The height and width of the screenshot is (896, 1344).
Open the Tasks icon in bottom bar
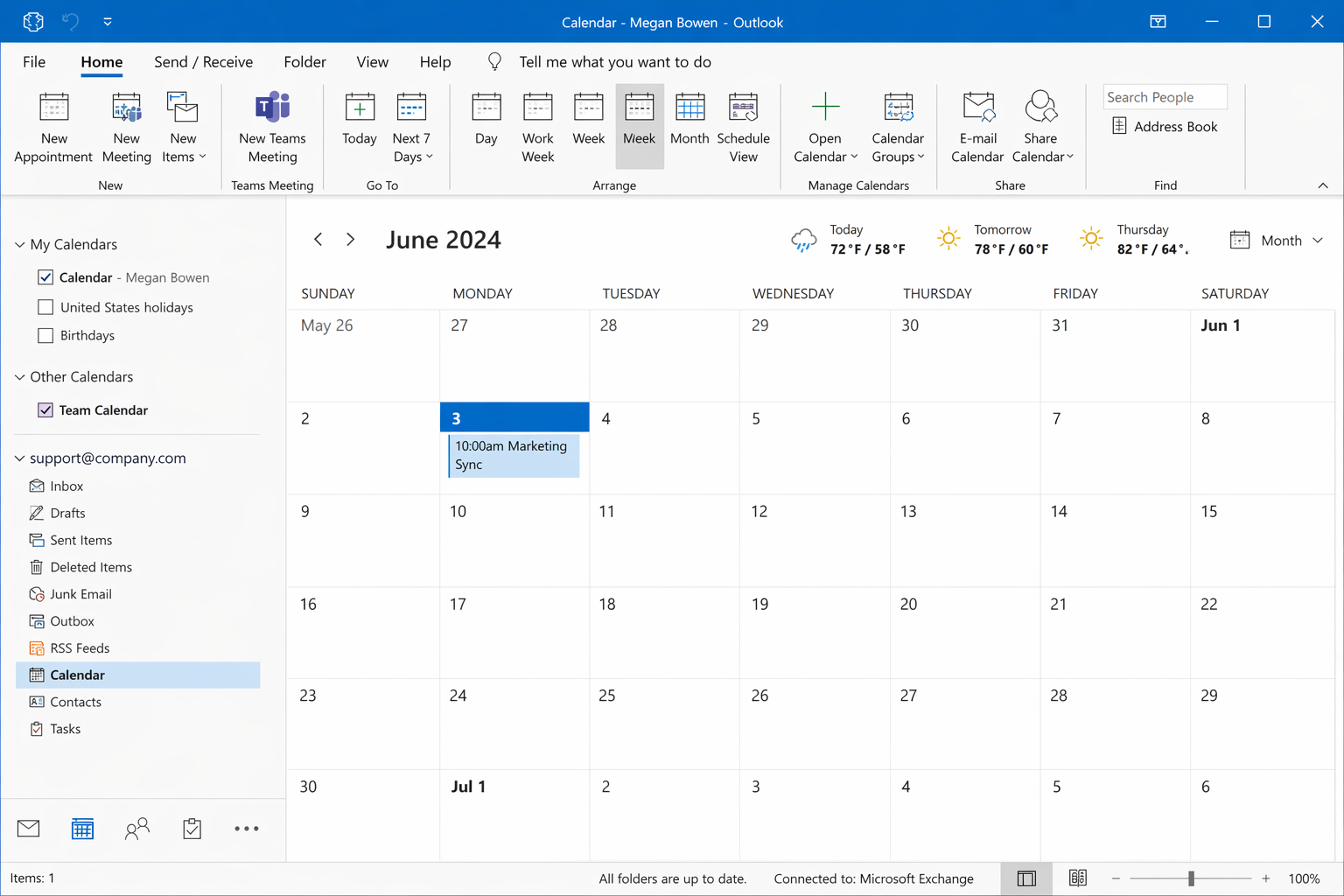pos(192,829)
